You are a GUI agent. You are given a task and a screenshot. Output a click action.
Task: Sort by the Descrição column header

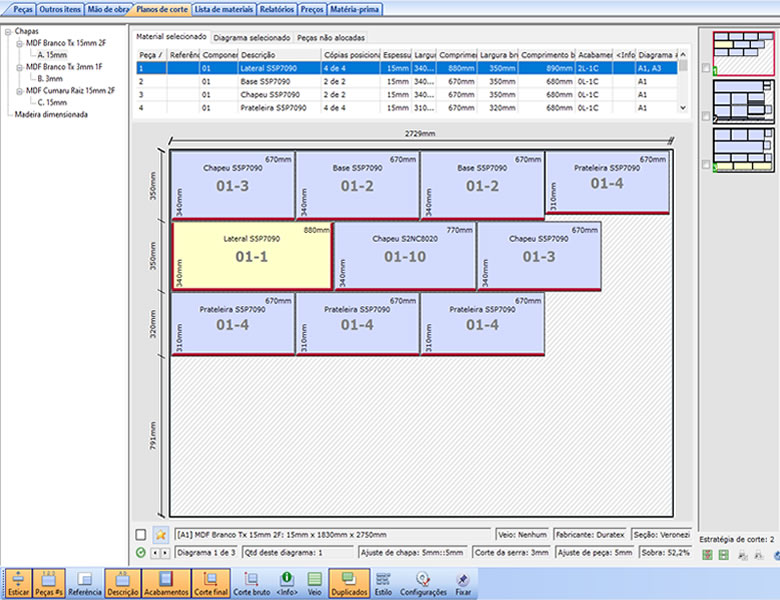click(280, 54)
